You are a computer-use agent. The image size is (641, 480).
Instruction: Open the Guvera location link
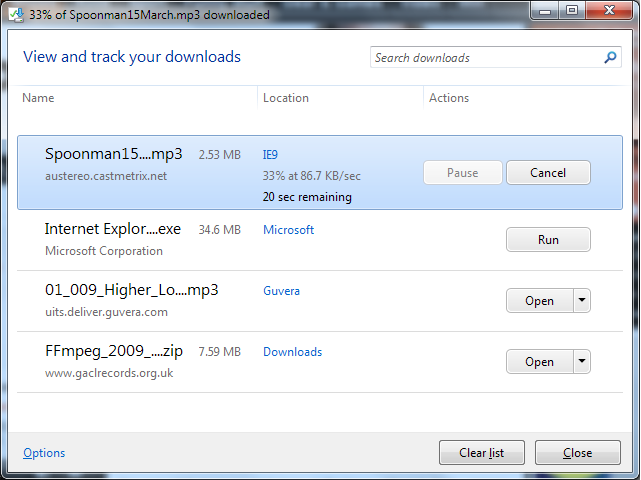coord(281,291)
